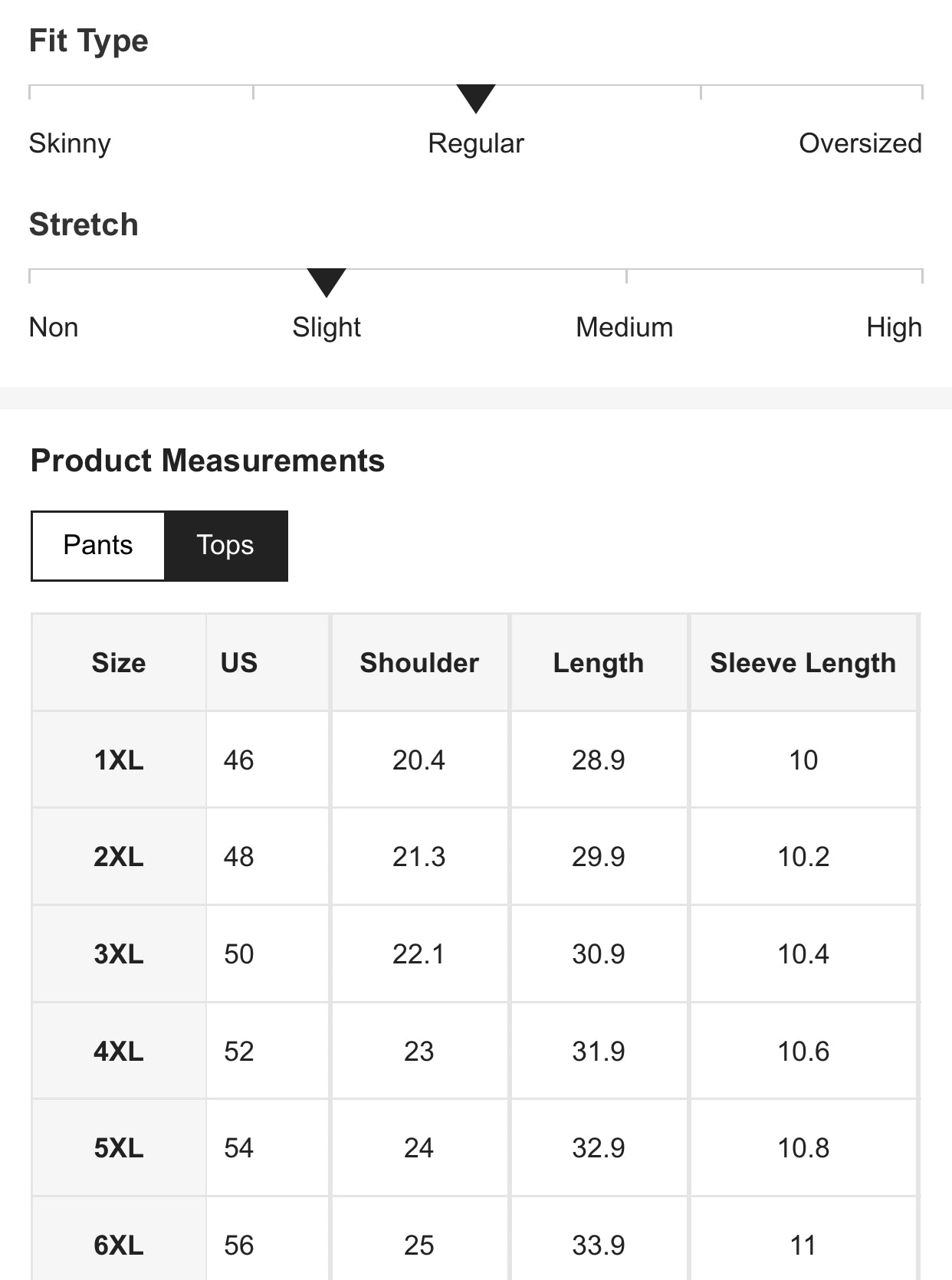Click the Size column header
952x1280 pixels.
tap(119, 663)
